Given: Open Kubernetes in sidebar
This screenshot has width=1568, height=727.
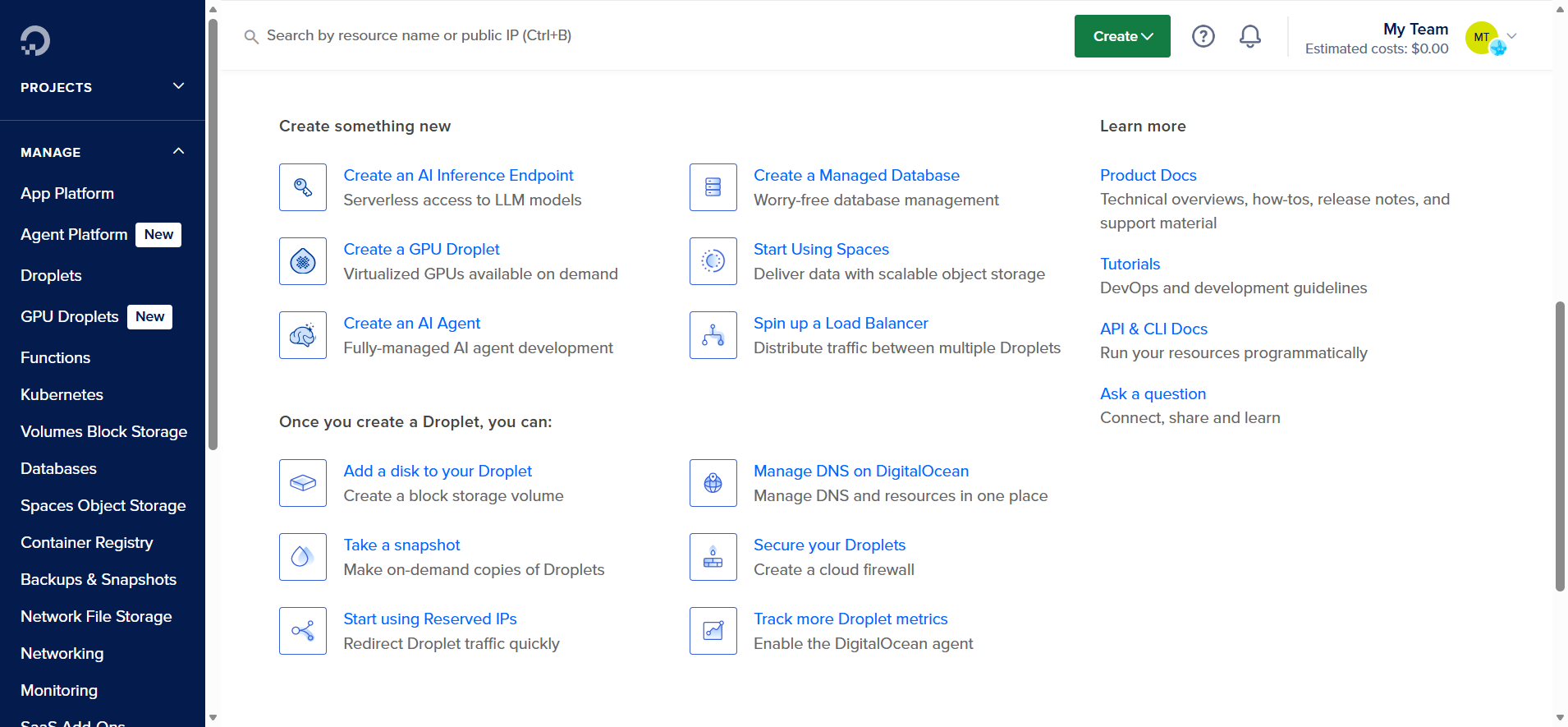Looking at the screenshot, I should pos(62,394).
